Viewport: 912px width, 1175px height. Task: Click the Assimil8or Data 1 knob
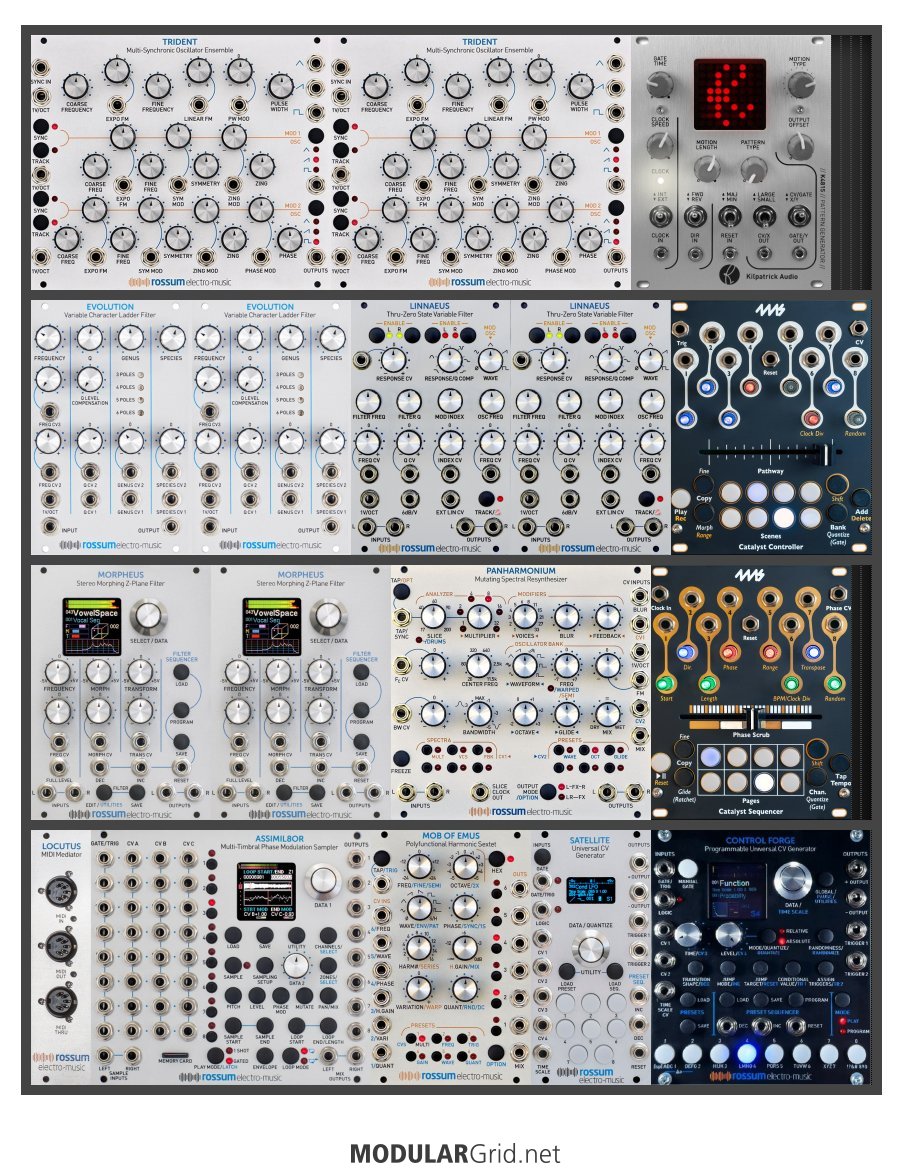click(x=323, y=881)
